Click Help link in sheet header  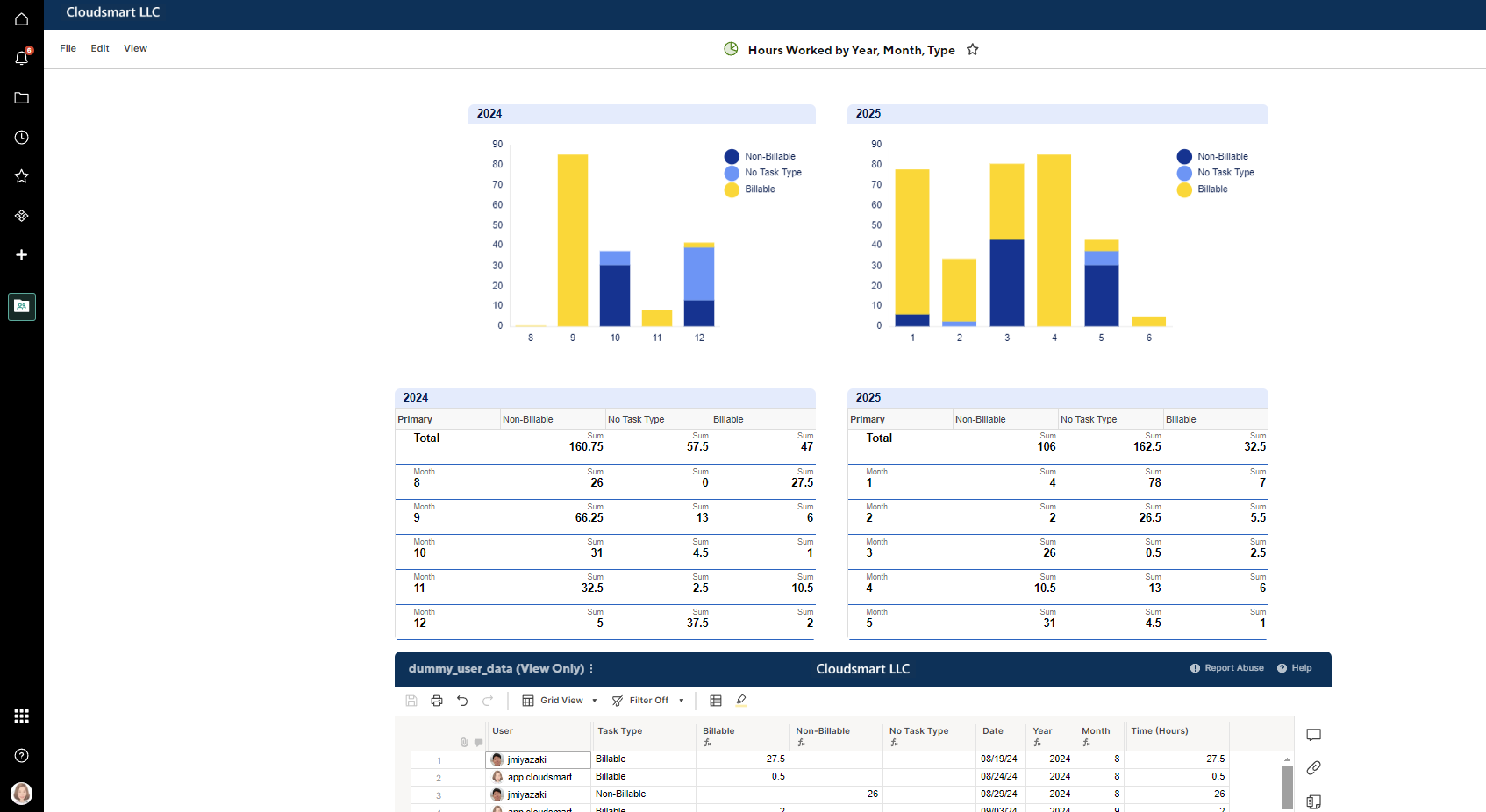[1295, 668]
